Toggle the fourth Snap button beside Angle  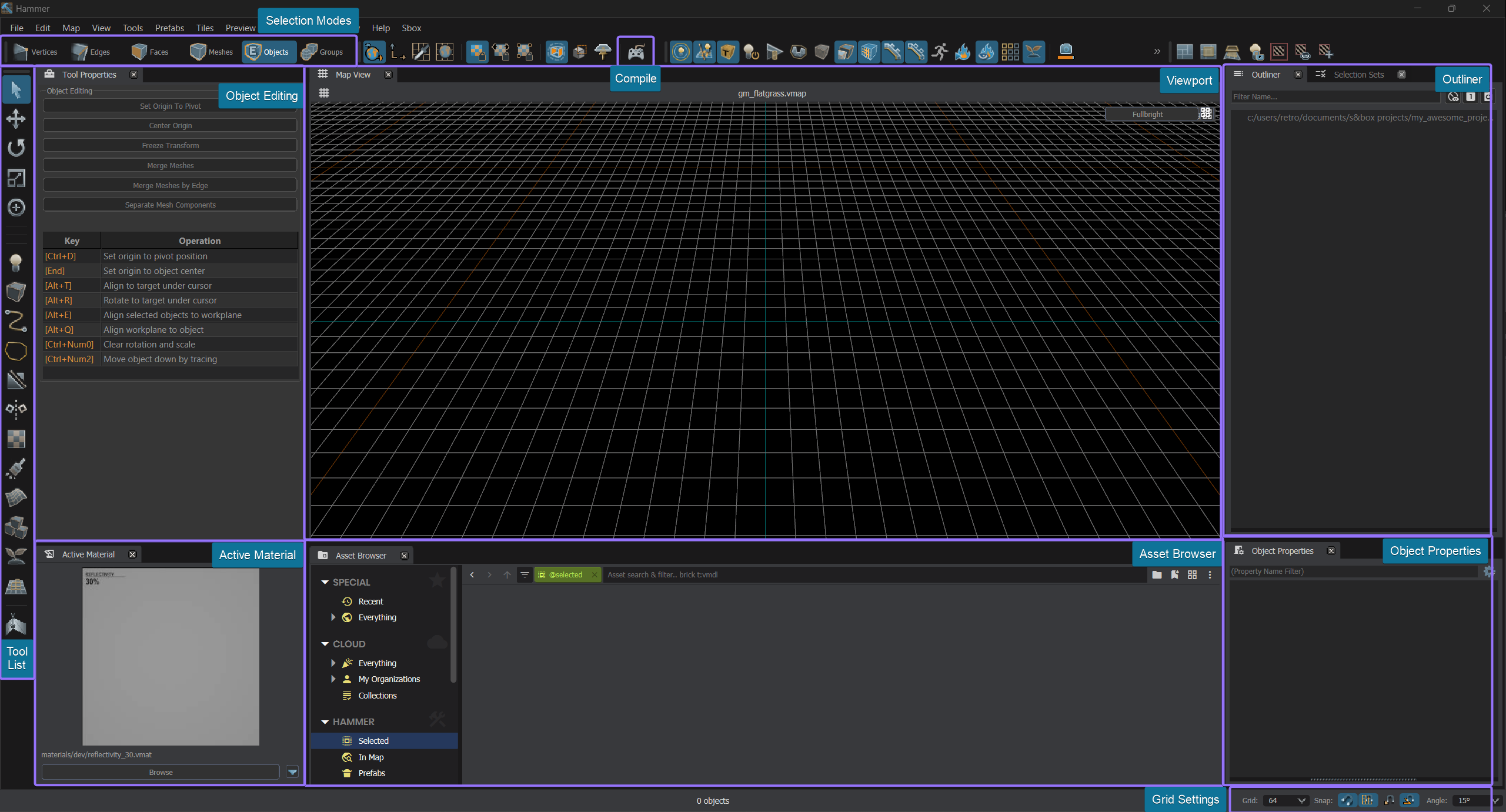tap(1409, 800)
